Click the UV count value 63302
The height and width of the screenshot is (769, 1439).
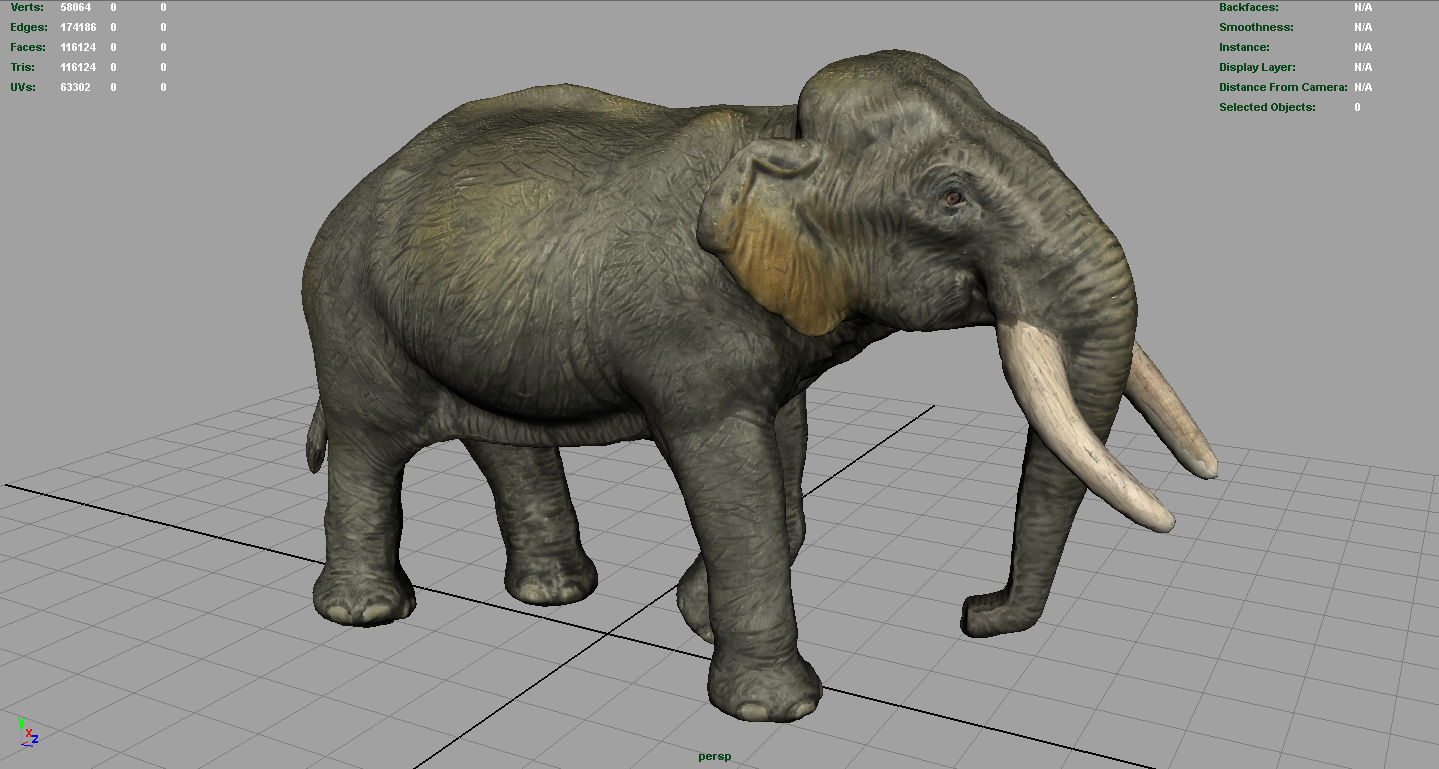[75, 87]
